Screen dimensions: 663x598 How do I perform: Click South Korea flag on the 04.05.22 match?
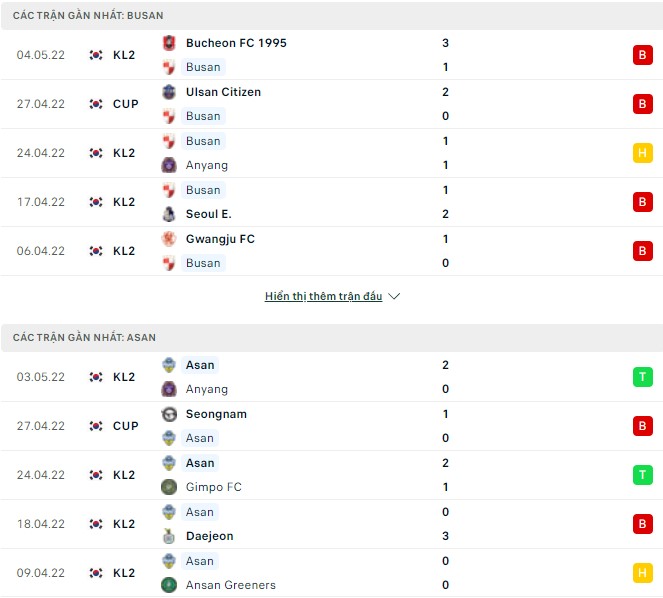point(96,55)
